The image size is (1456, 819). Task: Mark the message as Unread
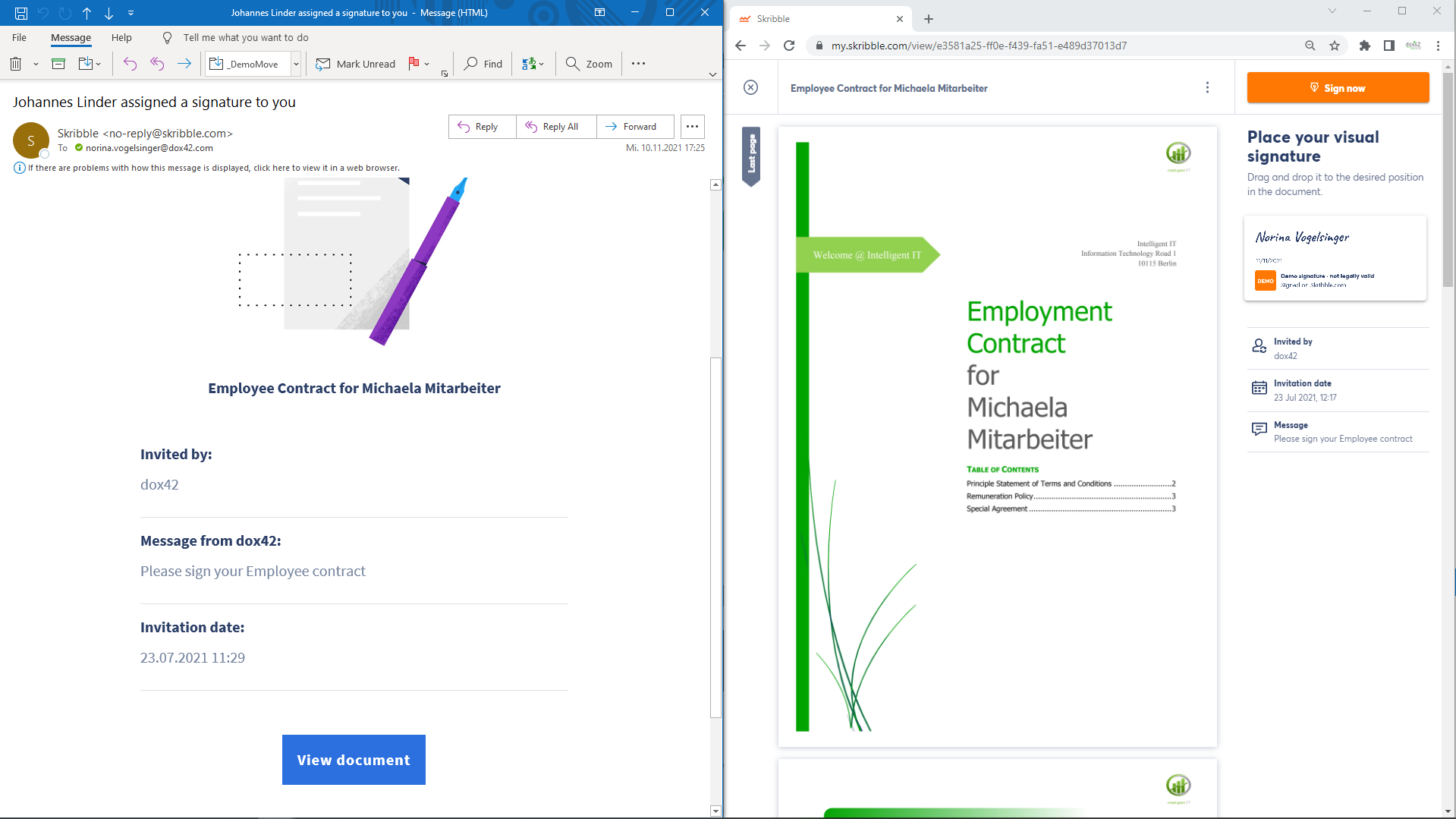click(356, 64)
